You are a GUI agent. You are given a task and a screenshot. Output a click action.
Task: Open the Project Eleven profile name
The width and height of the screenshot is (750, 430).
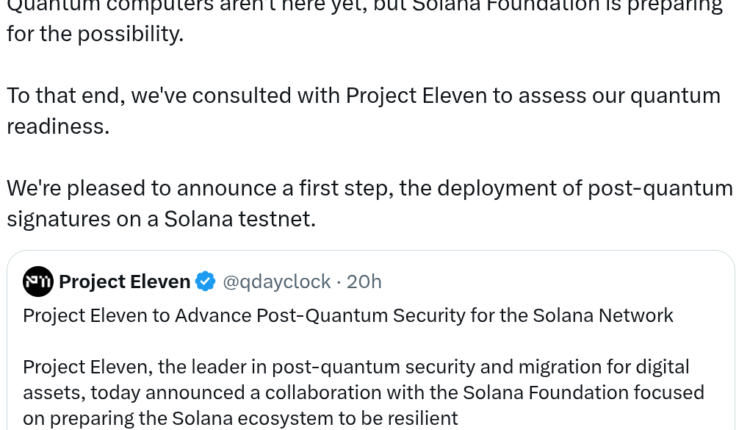pos(124,282)
